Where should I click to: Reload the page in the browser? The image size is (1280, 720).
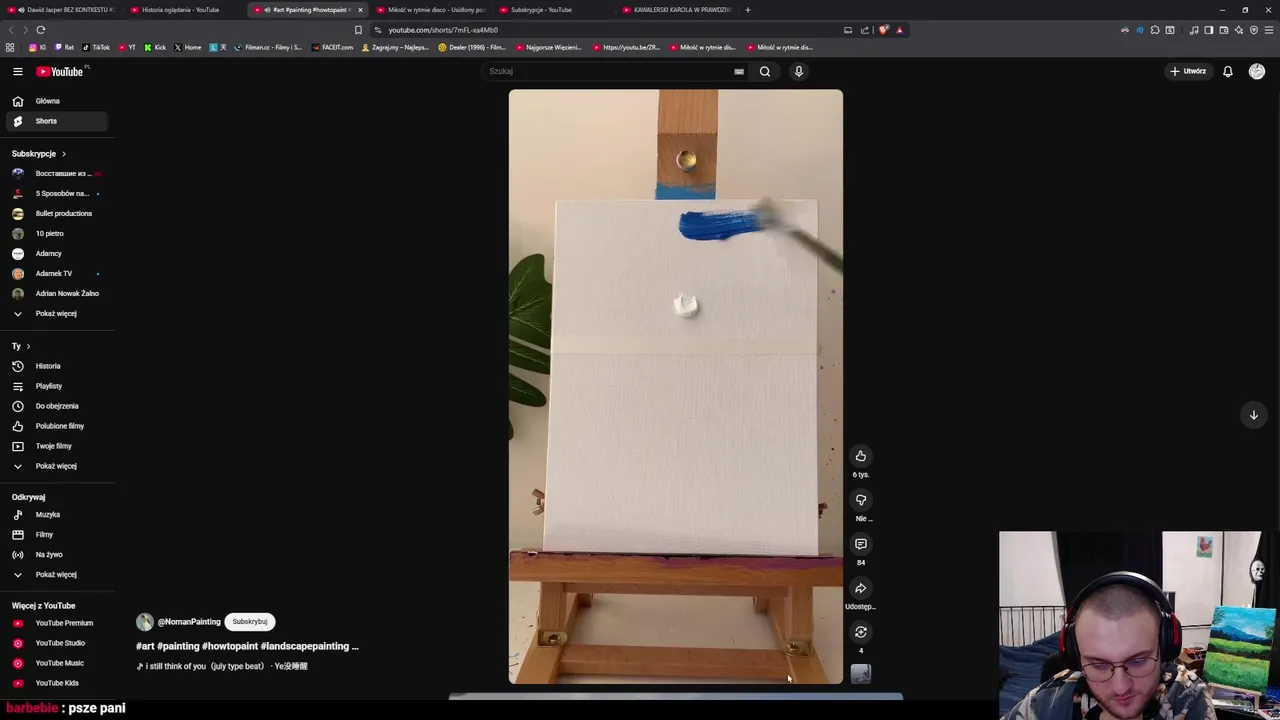pyautogui.click(x=41, y=30)
